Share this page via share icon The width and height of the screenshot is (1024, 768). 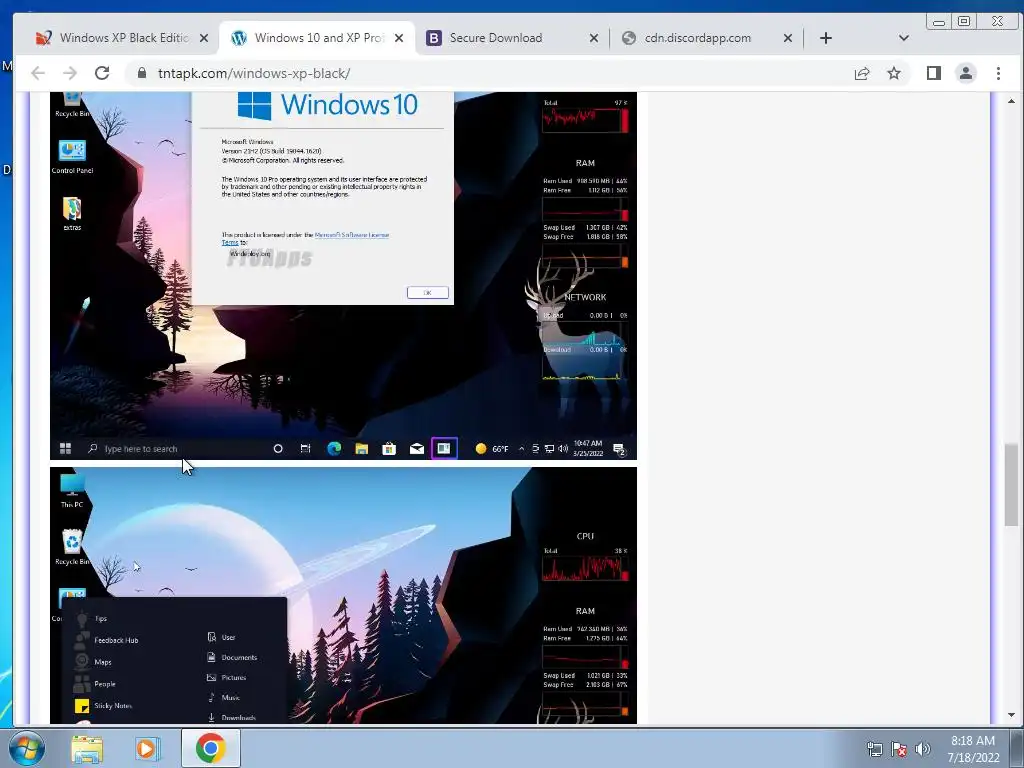862,73
